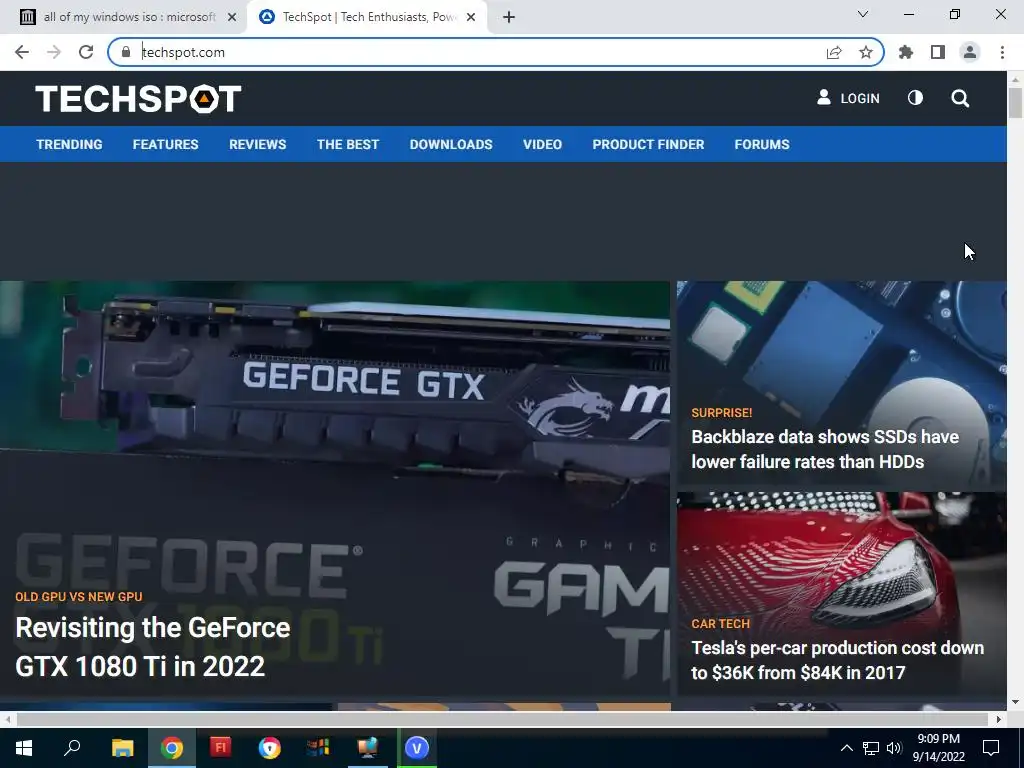The height and width of the screenshot is (768, 1024).
Task: Open the notification center icon
Action: (x=991, y=748)
